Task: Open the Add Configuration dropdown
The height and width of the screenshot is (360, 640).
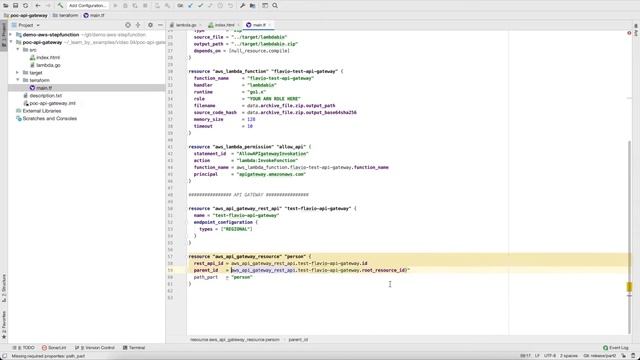Action: 87,5
